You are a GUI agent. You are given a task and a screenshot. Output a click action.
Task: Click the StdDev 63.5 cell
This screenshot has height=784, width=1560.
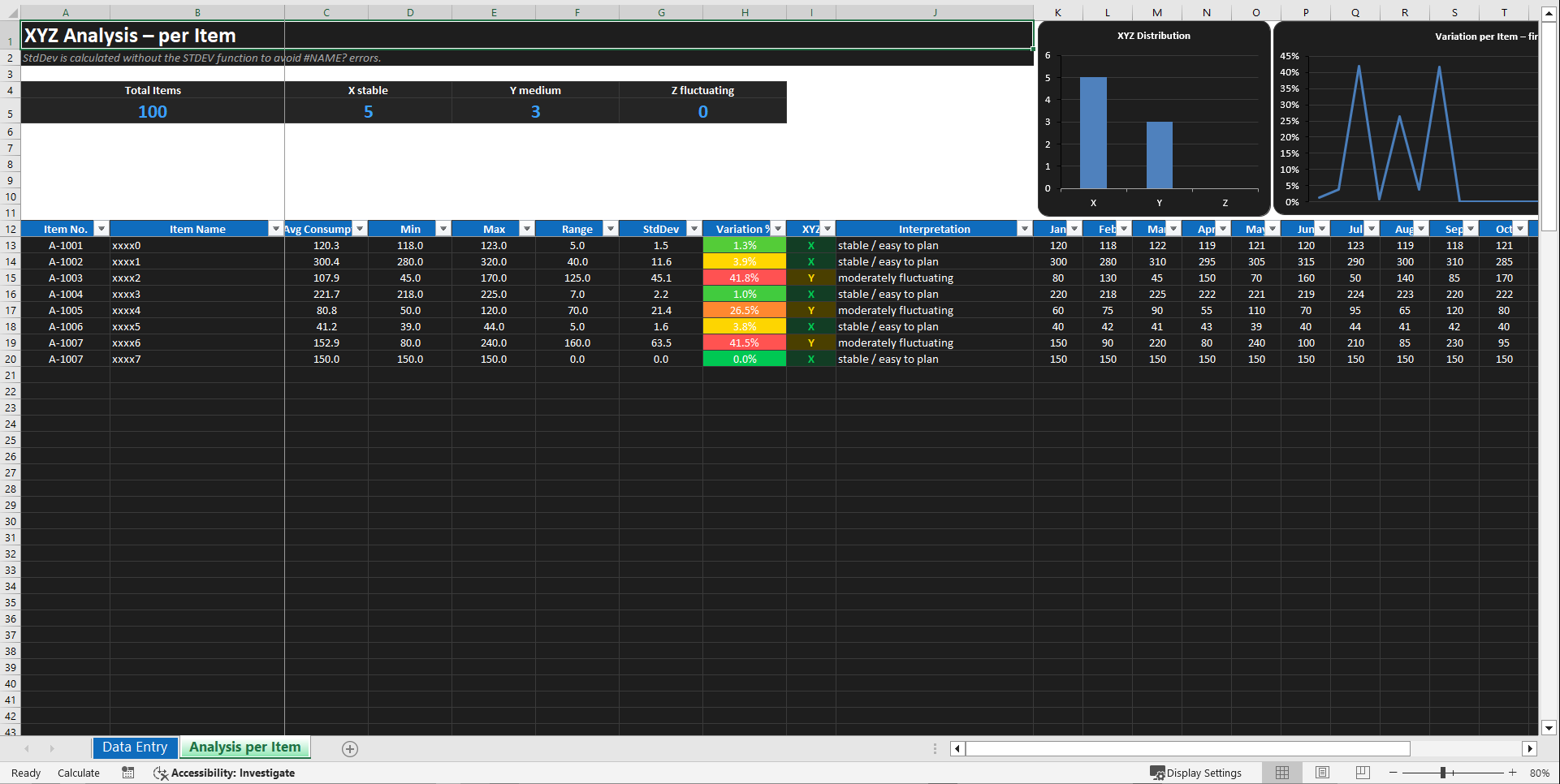[661, 342]
